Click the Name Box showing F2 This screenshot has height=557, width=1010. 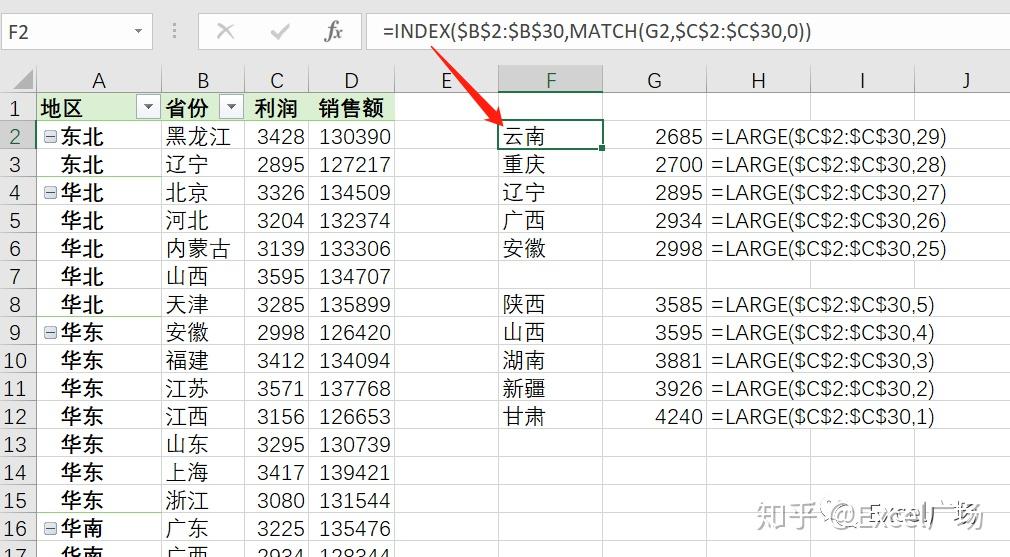click(x=76, y=31)
